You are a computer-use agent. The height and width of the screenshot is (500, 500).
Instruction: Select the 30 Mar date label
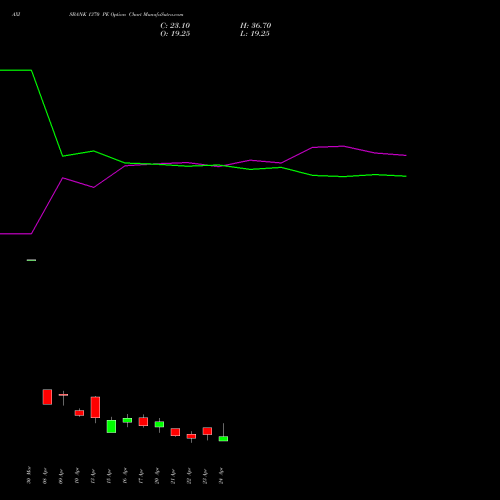[29, 475]
